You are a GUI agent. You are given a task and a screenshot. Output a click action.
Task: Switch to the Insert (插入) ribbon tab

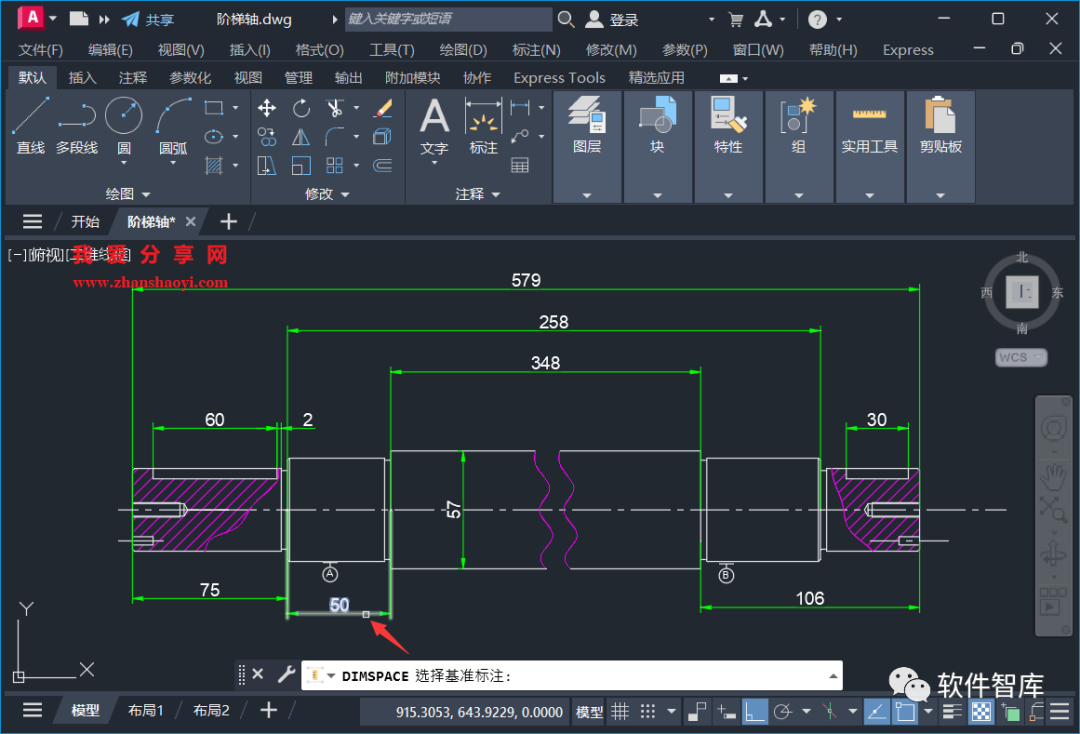pyautogui.click(x=82, y=78)
